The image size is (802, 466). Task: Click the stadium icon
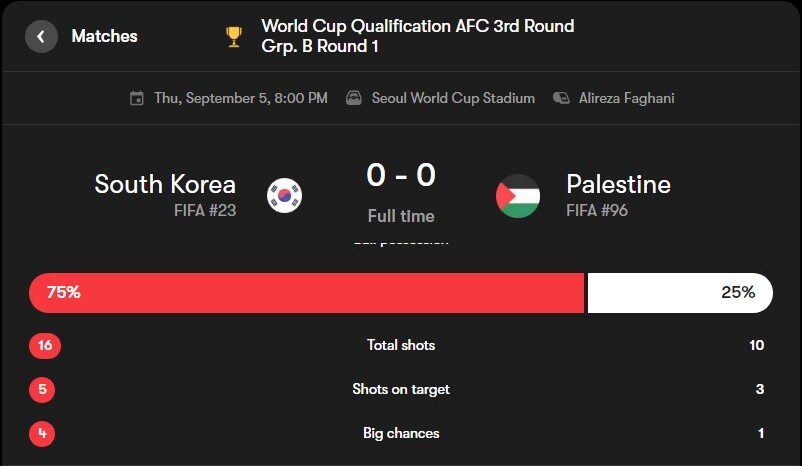tap(354, 98)
